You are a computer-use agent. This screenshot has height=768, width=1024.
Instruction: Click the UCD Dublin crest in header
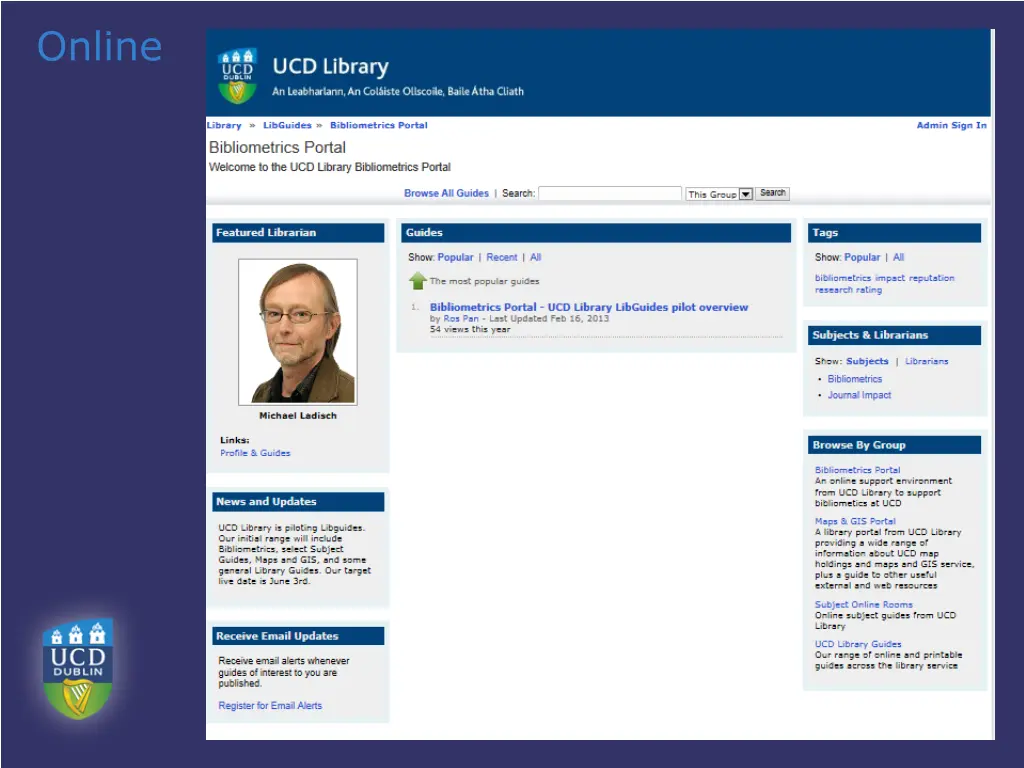tap(238, 76)
